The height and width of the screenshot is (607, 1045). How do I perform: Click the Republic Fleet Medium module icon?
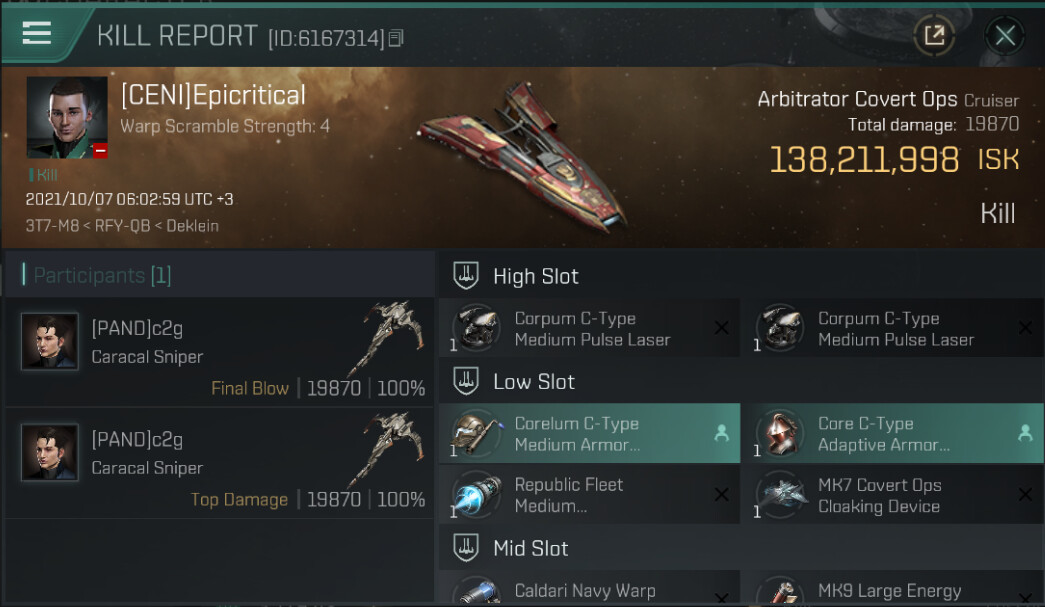tap(477, 495)
